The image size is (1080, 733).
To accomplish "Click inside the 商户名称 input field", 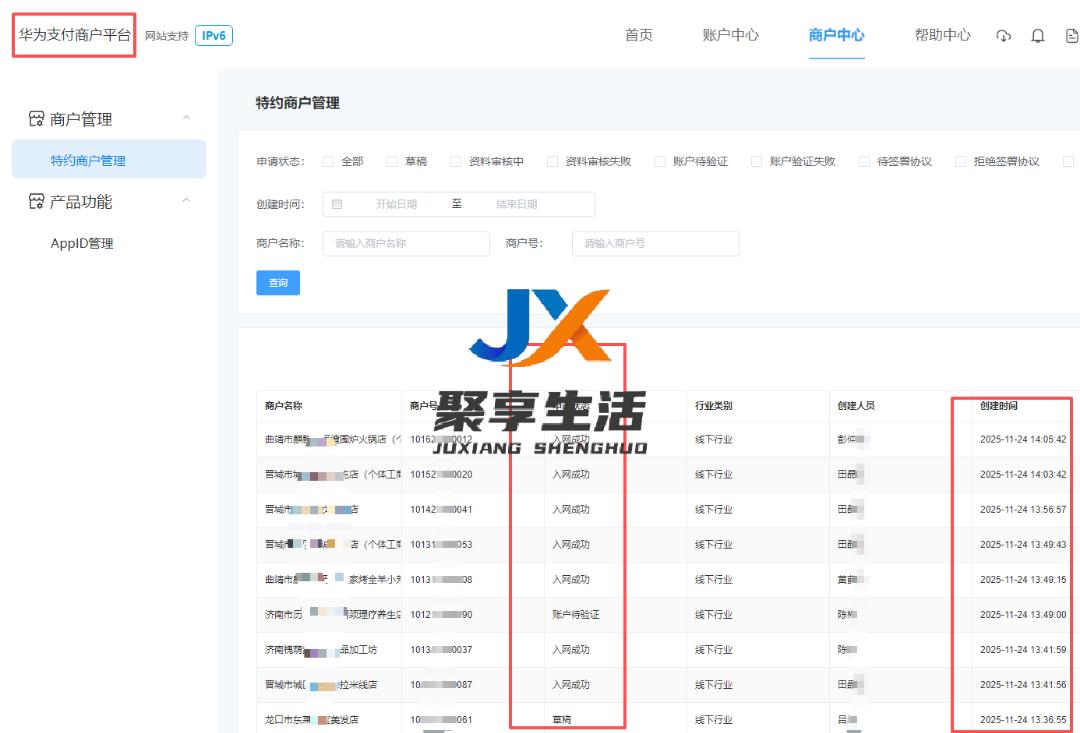I will pyautogui.click(x=404, y=243).
